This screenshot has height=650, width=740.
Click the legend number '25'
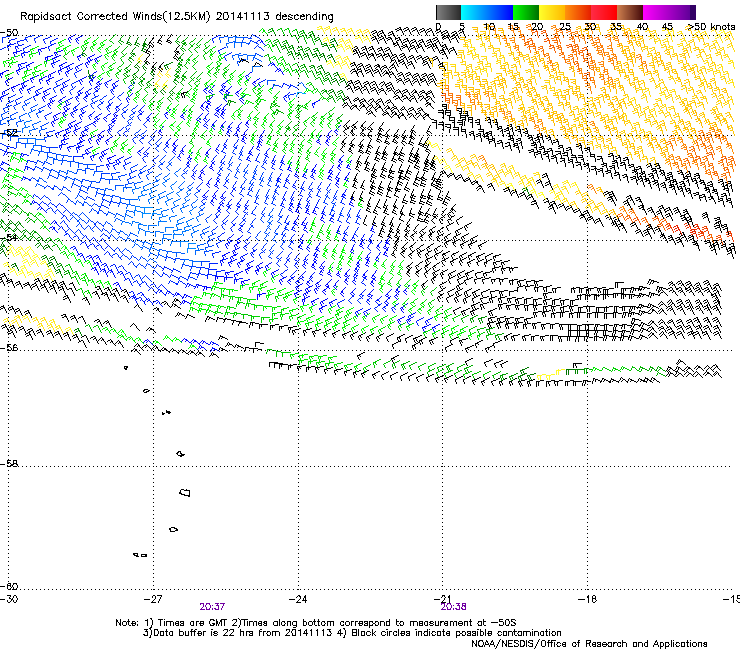[x=565, y=27]
